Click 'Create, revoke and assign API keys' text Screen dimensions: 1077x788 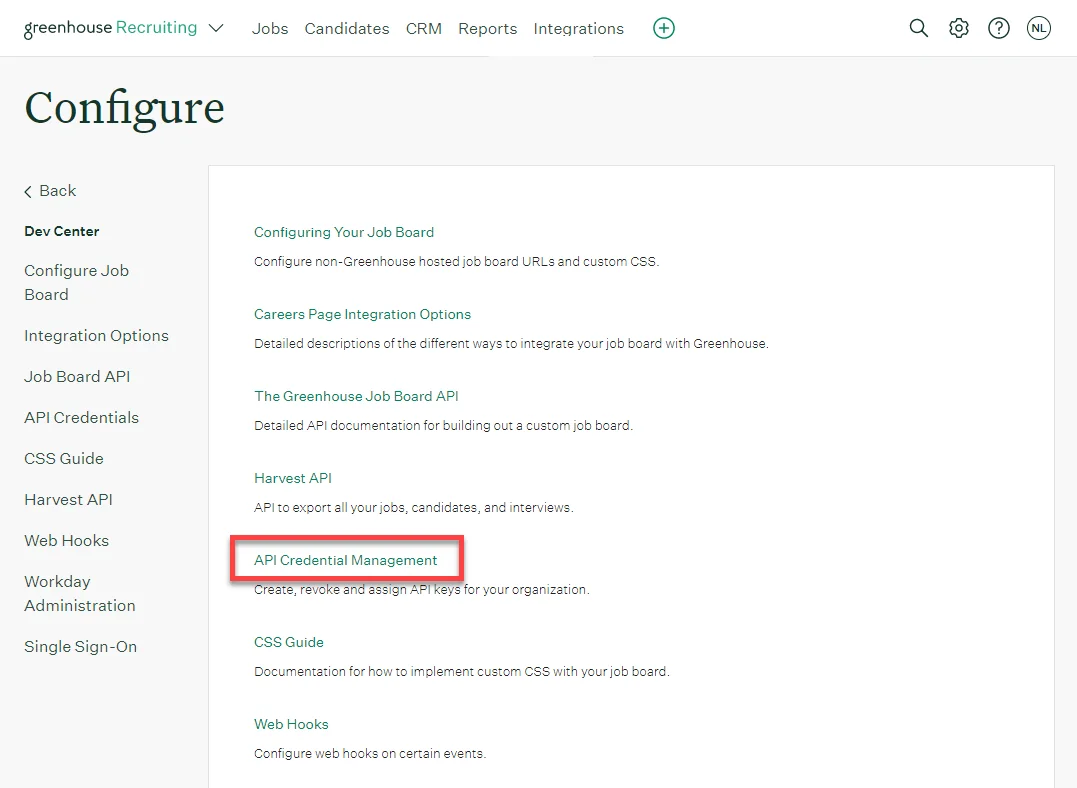(422, 589)
